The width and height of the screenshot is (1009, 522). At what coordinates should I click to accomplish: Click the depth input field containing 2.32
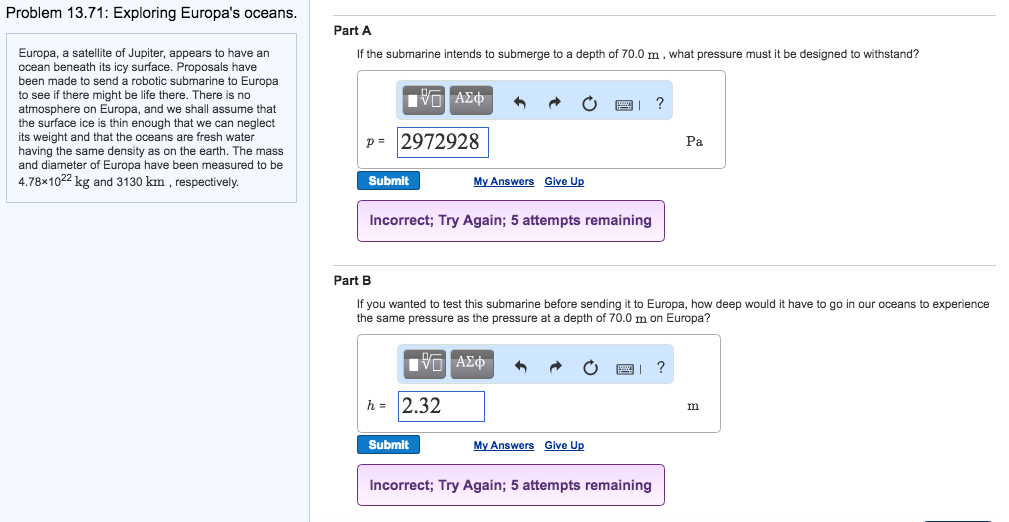pos(441,406)
